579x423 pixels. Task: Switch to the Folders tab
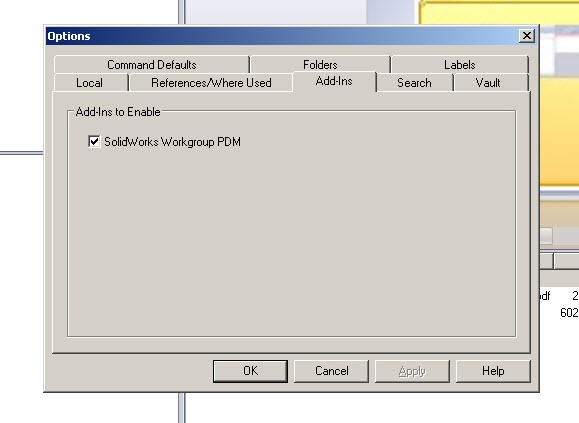tap(320, 65)
